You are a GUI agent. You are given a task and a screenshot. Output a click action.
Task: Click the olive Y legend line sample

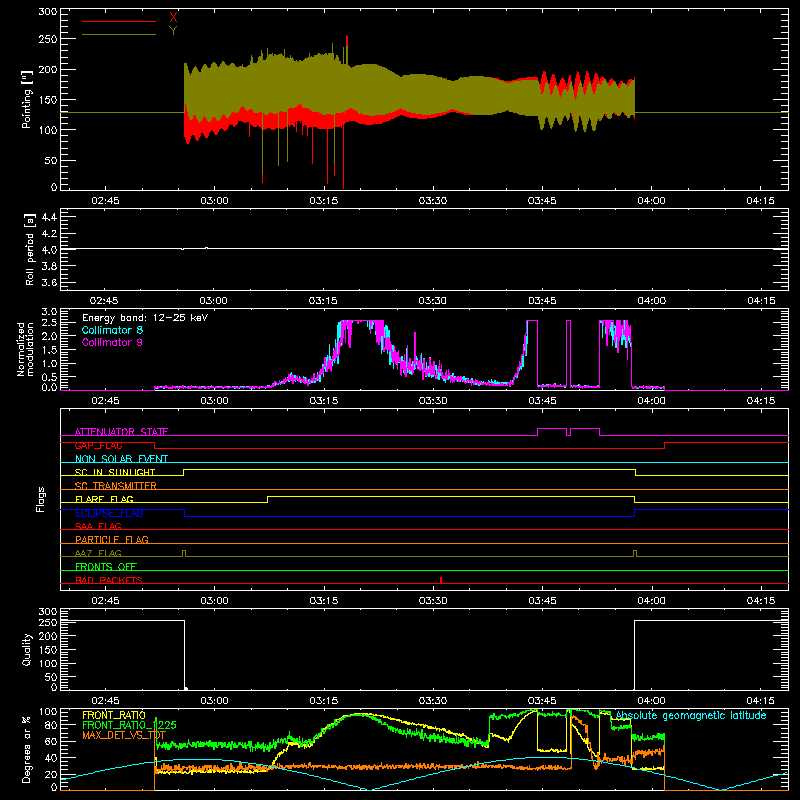(x=119, y=34)
